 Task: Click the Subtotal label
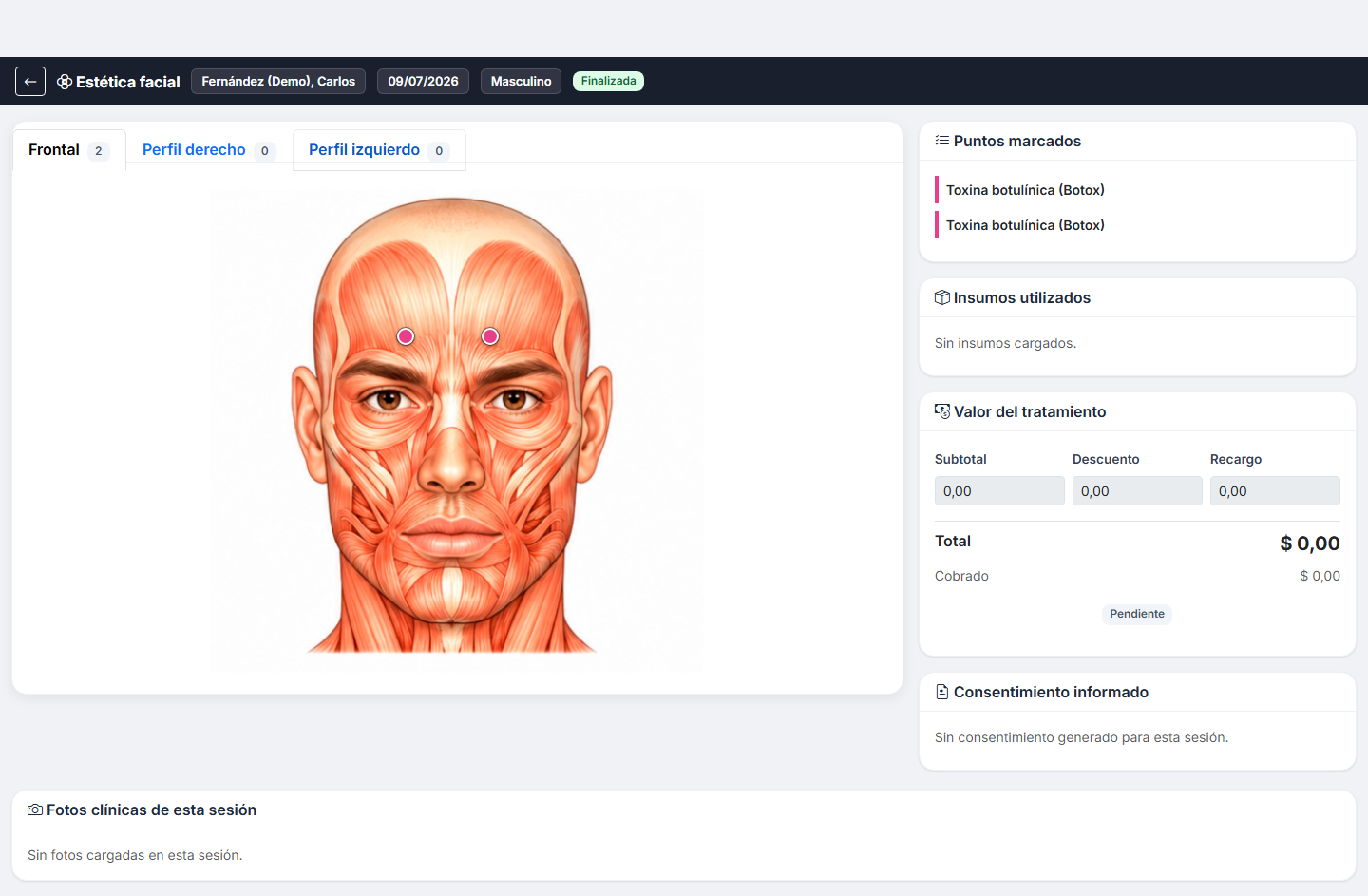[x=960, y=459]
